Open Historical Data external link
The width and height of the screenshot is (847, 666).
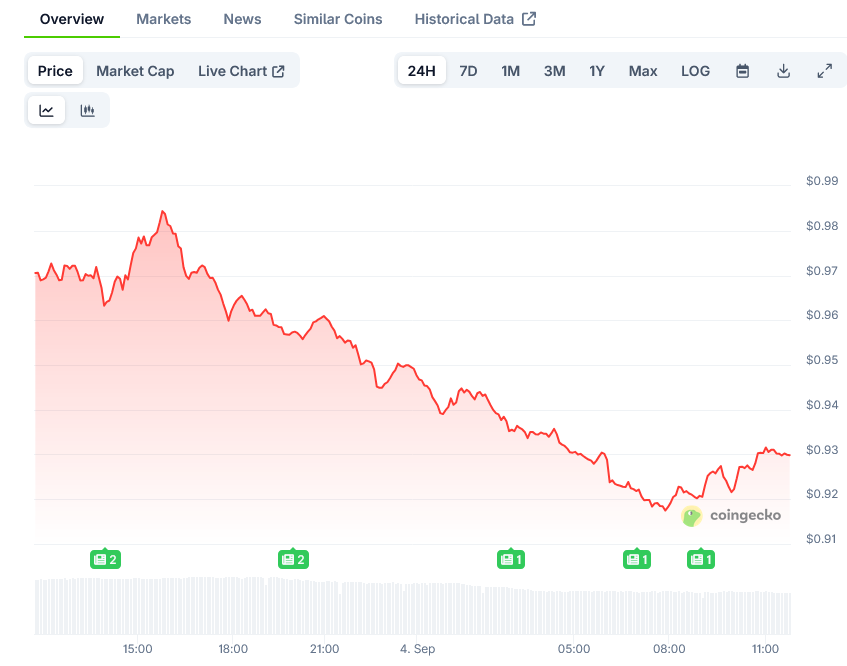pos(475,19)
